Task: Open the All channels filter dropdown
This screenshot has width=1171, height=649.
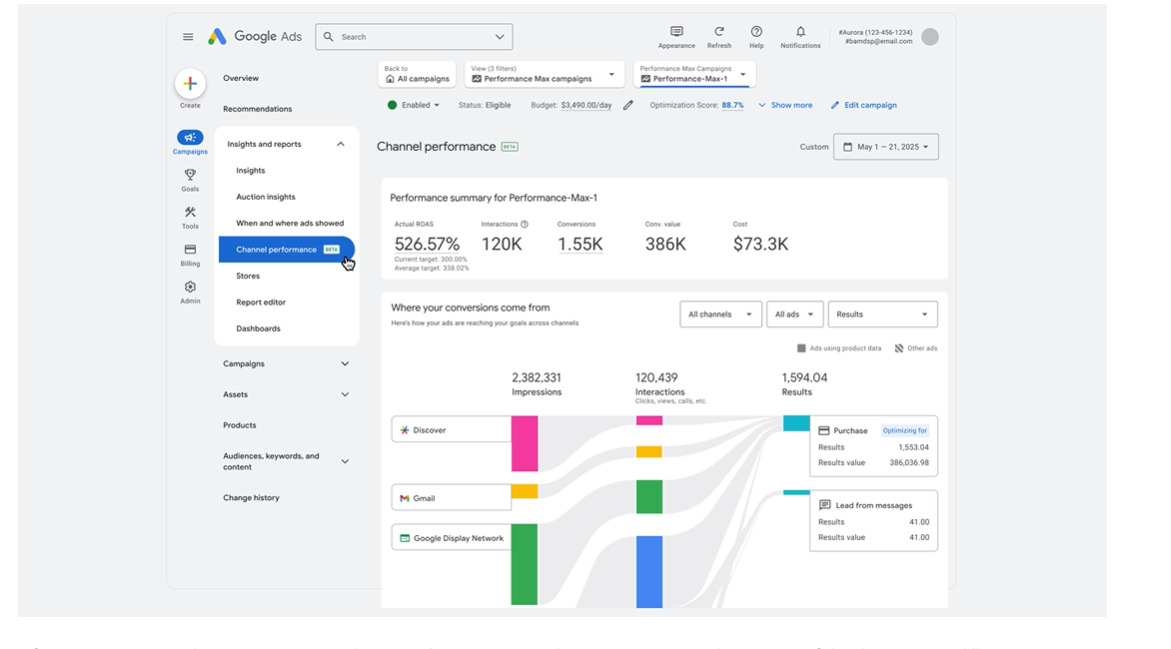Action: coord(721,314)
